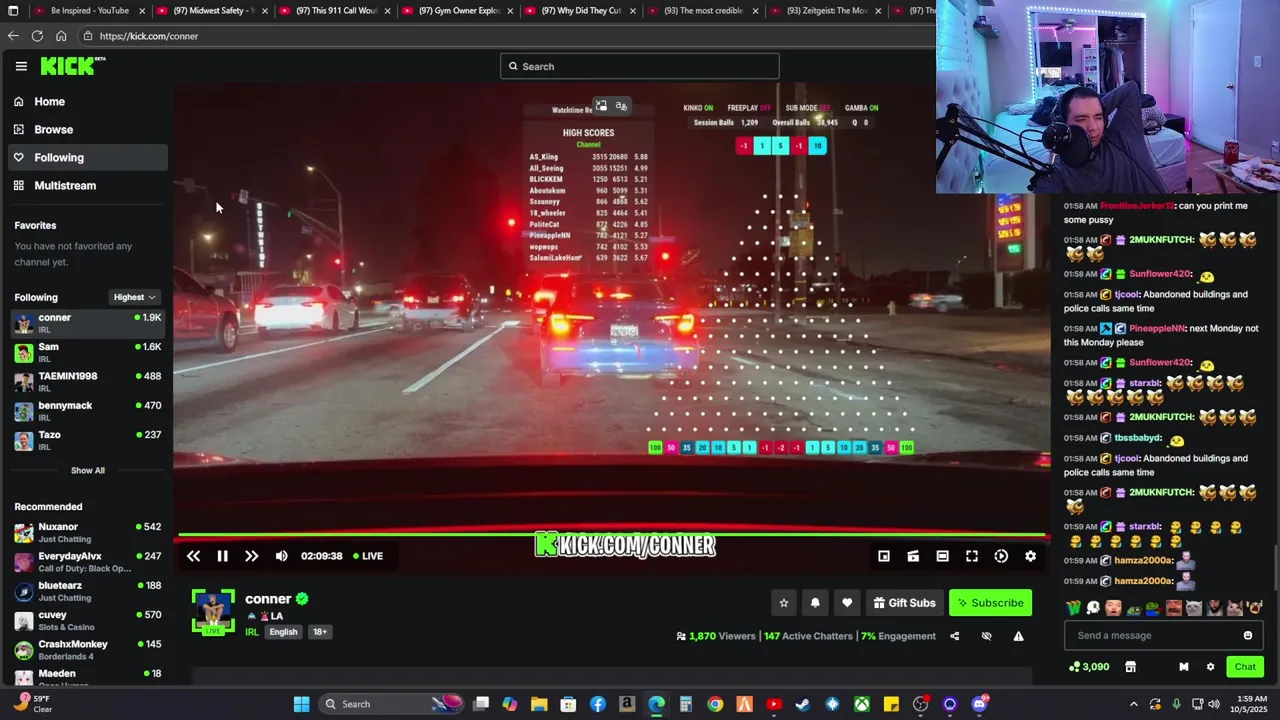The image size is (1280, 720).
Task: Follow conner with heart button
Action: pos(847,603)
